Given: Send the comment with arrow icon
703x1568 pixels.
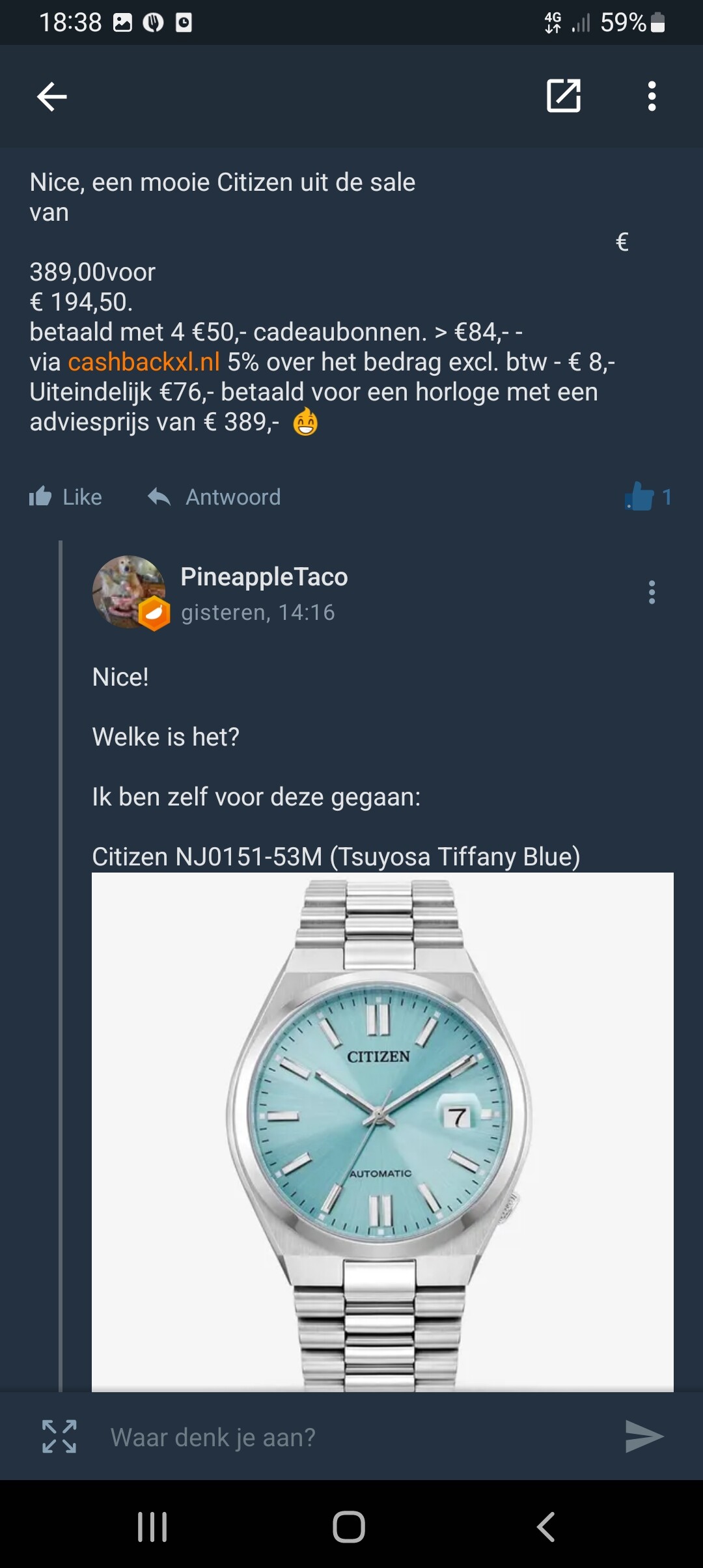Looking at the screenshot, I should coord(644,1436).
